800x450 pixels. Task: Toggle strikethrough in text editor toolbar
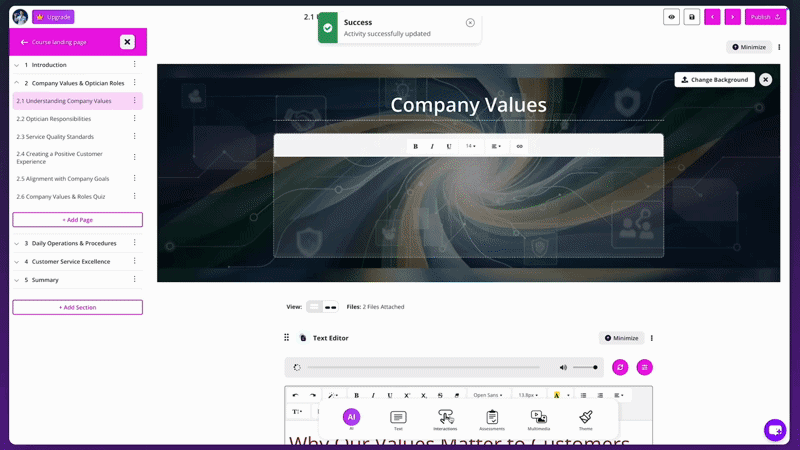tap(440, 395)
